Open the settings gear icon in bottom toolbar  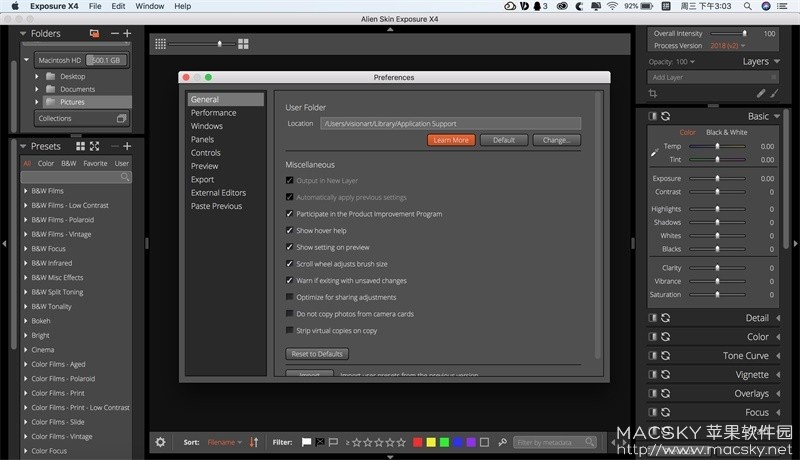click(x=160, y=442)
